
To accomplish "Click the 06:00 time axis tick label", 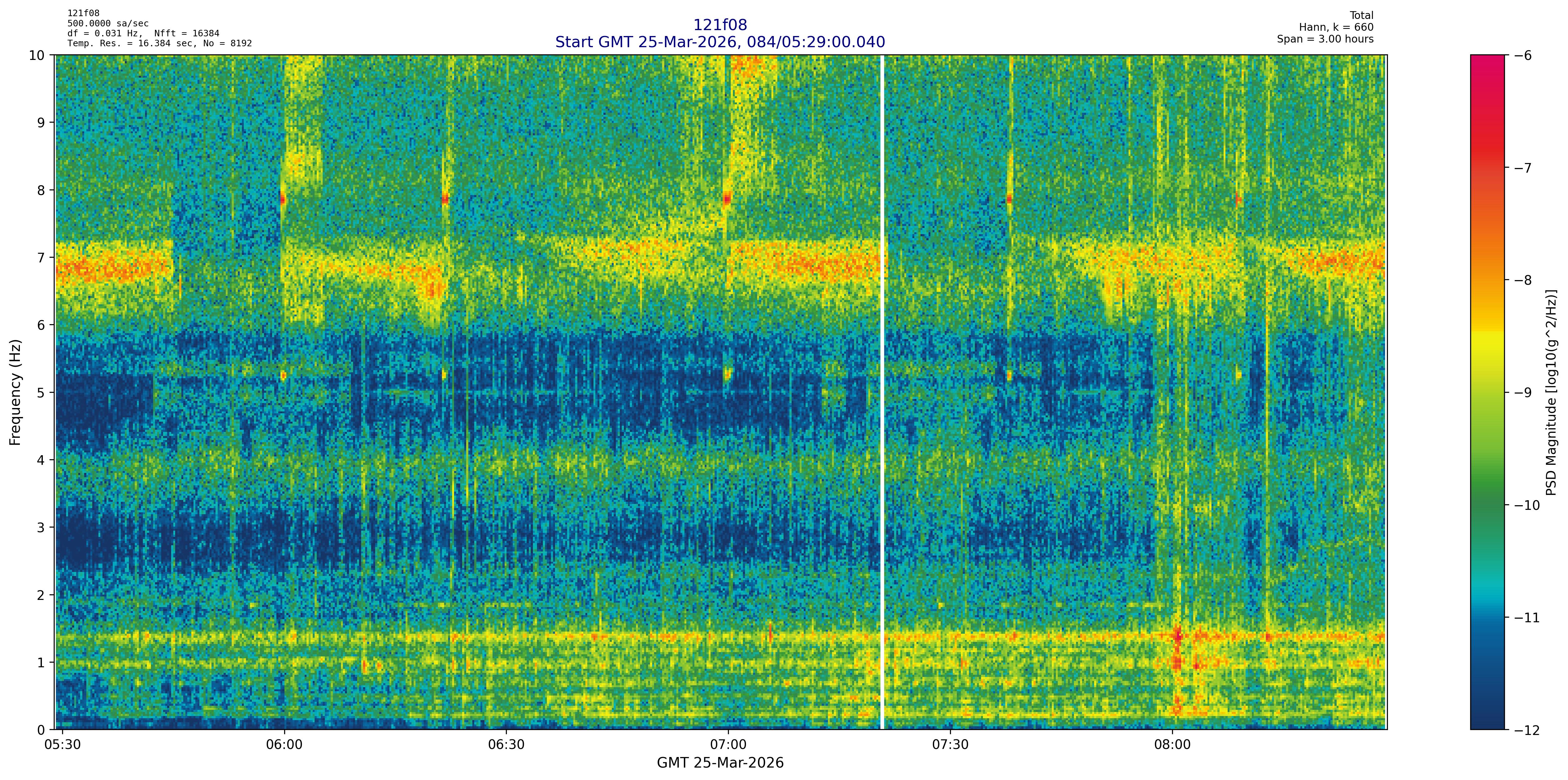I will click(x=284, y=745).
